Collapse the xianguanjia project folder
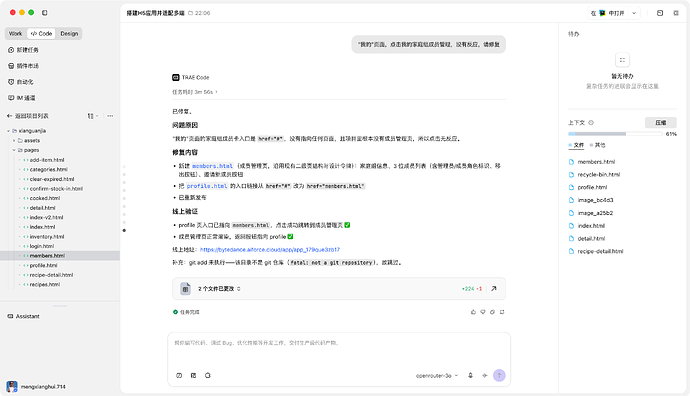This screenshot has width=690, height=396. (8, 131)
